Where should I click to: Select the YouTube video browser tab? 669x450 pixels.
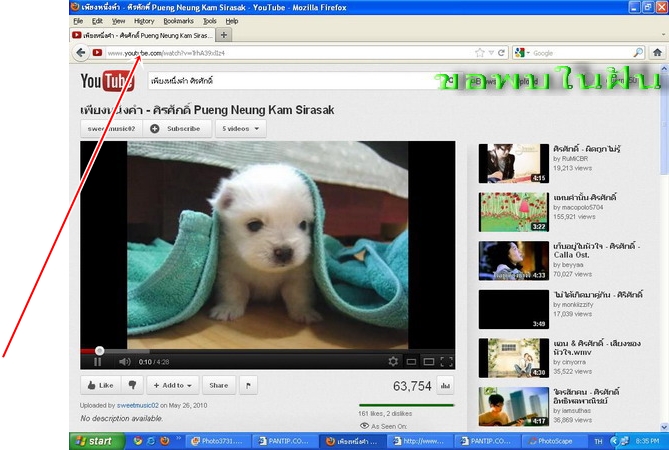coord(142,35)
